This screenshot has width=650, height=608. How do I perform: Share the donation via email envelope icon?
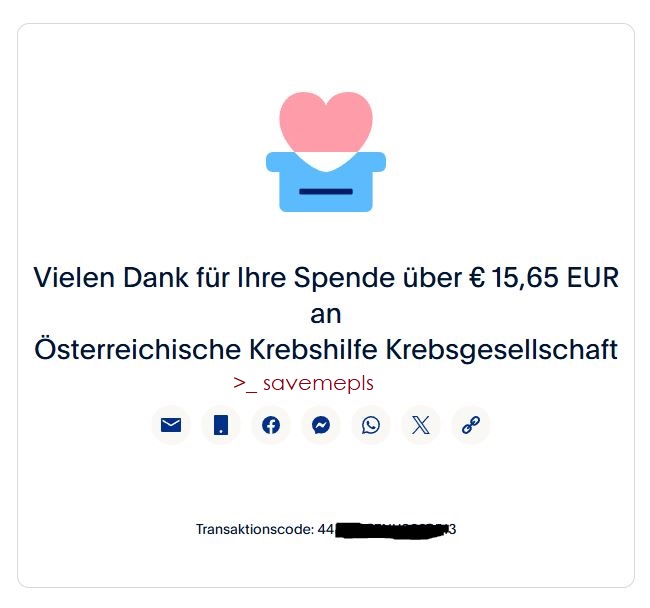171,425
